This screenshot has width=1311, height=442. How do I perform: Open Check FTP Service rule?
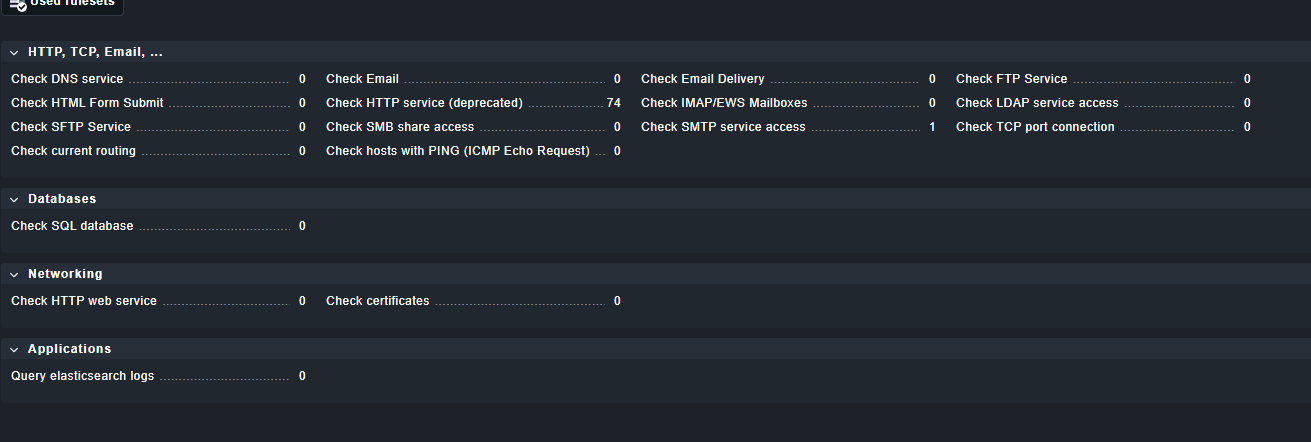pyautogui.click(x=1011, y=79)
